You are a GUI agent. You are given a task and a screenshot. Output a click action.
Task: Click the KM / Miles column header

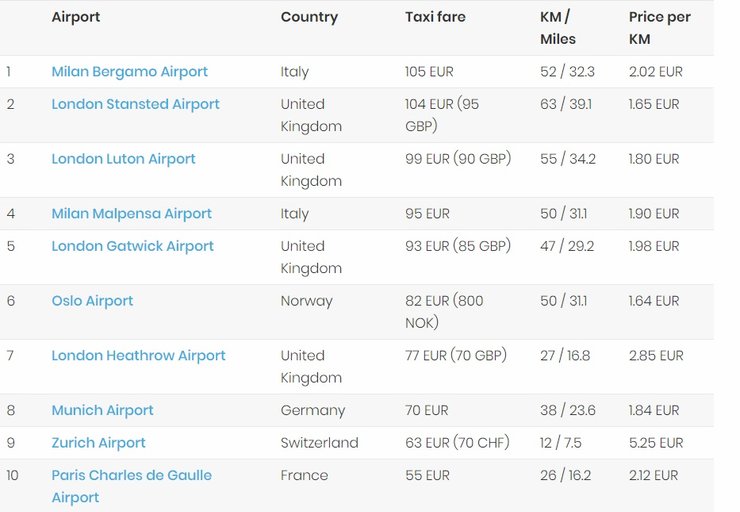pos(557,28)
